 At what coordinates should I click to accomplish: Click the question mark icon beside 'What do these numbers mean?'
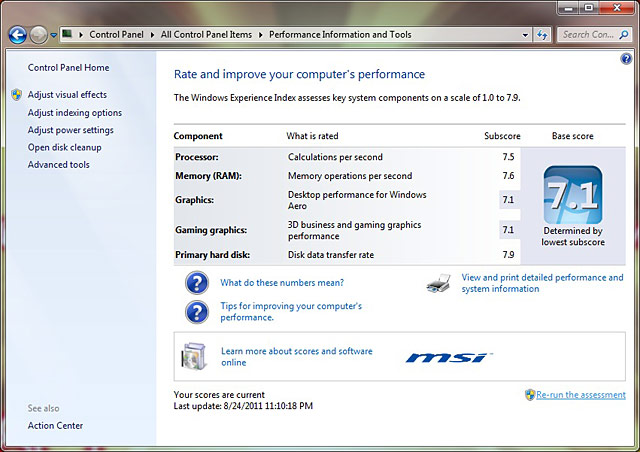pos(197,283)
